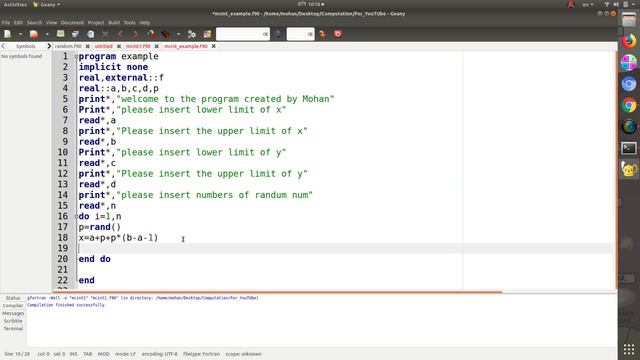640x360 pixels.
Task: Open the Messages tab in bottom panel
Action: 13,313
